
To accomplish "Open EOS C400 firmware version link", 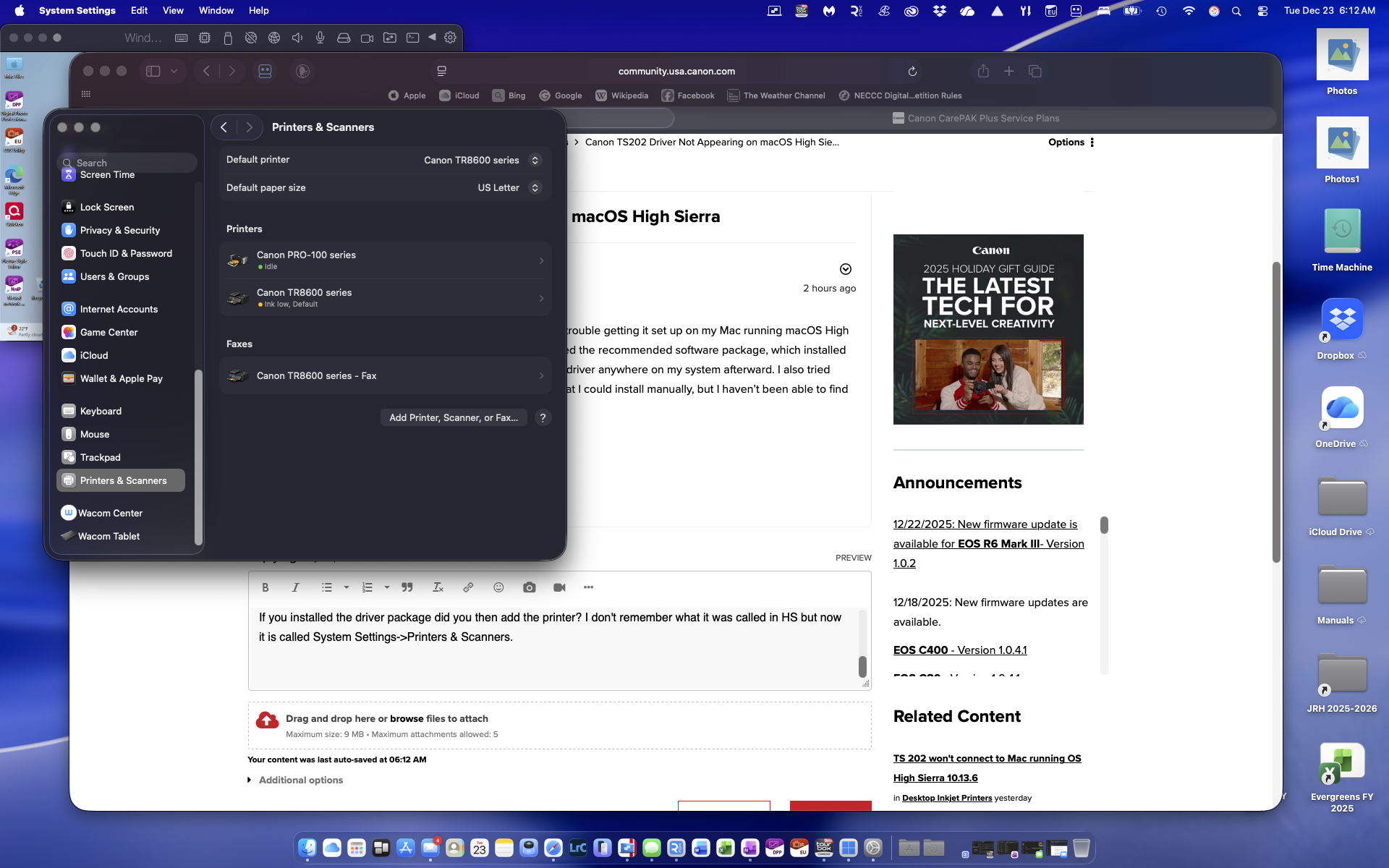I will coord(960,650).
